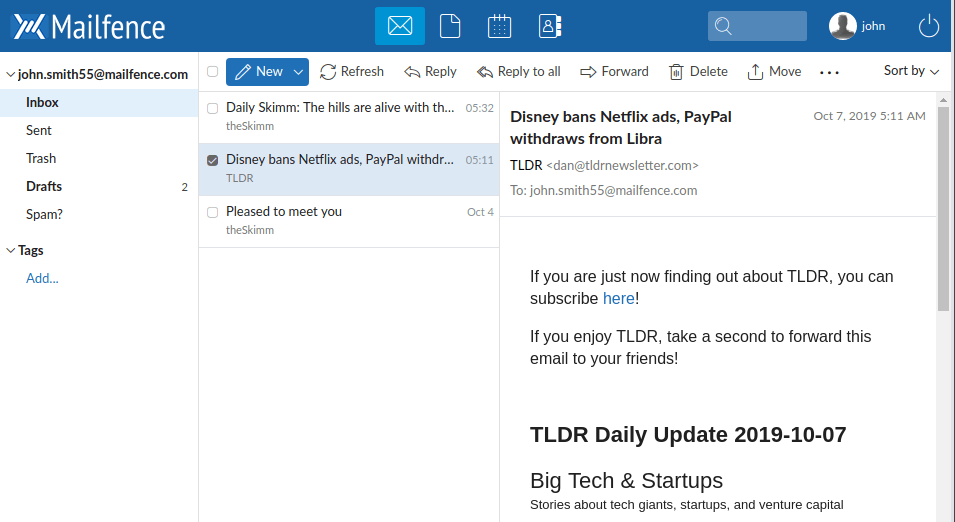Open the Contacts address book icon
The width and height of the screenshot is (955, 522).
click(x=549, y=26)
